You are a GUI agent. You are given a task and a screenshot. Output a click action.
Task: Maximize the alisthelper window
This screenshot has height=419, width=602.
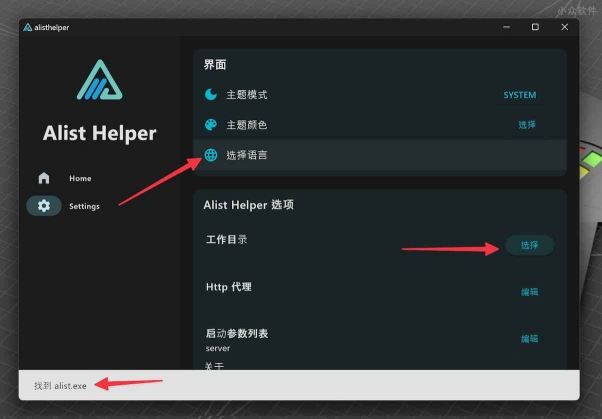point(535,27)
